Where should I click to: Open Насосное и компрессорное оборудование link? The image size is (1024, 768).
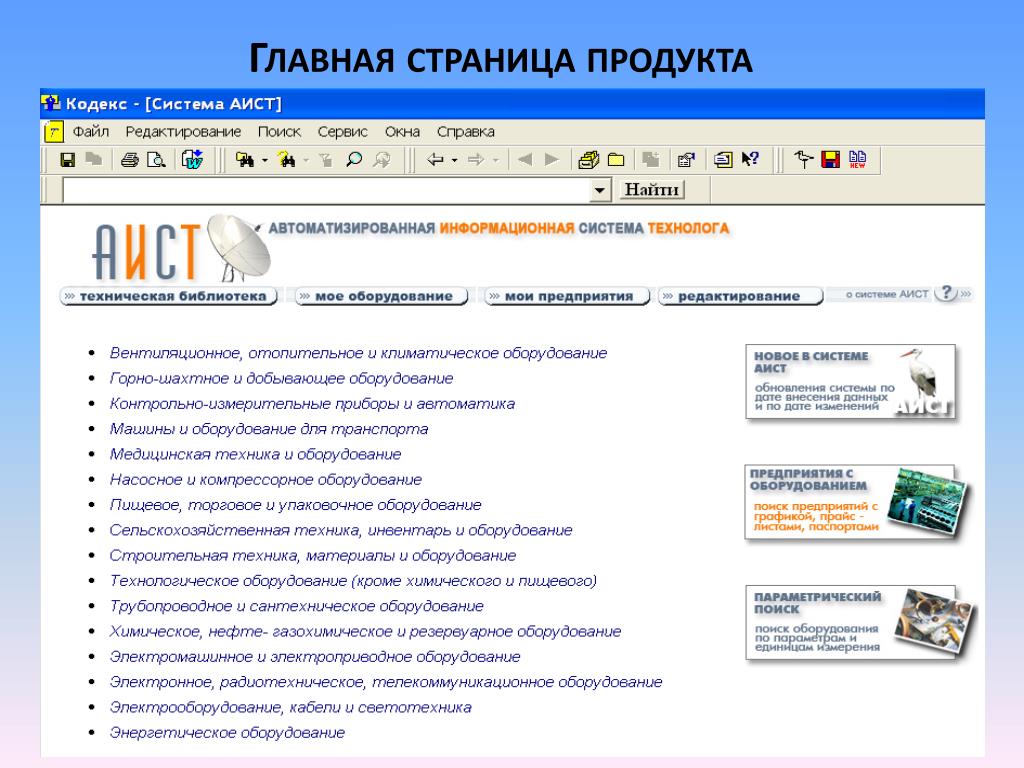tap(266, 480)
